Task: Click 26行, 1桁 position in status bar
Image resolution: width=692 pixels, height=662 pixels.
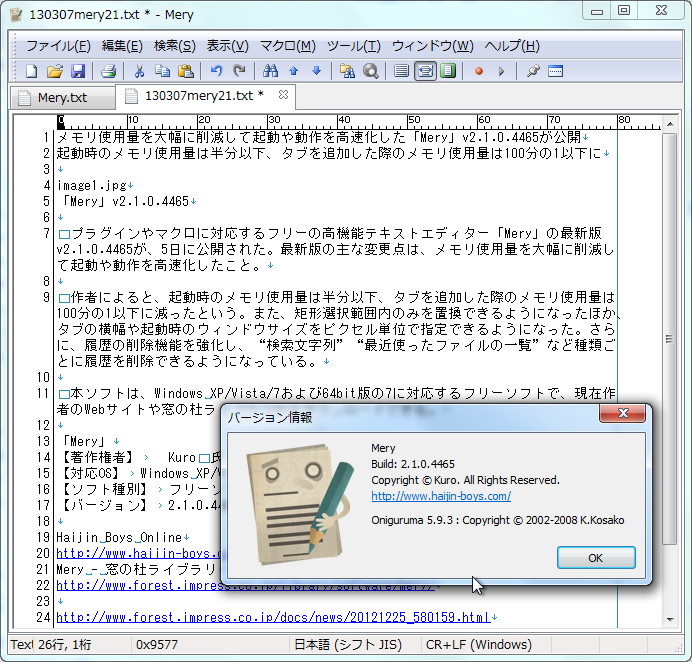Action: point(64,645)
